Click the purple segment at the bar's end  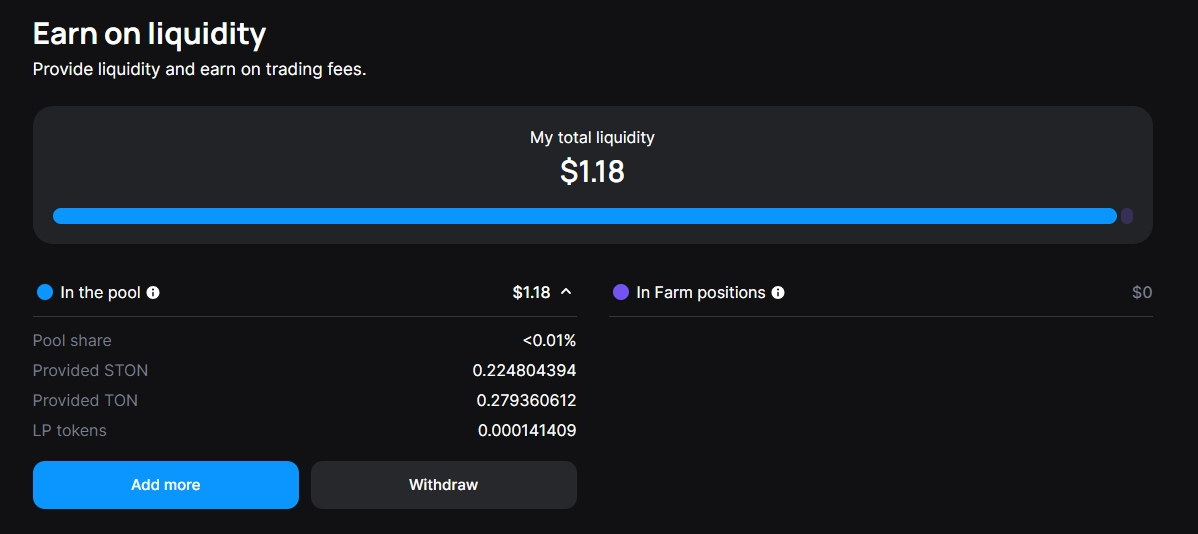coord(1127,216)
